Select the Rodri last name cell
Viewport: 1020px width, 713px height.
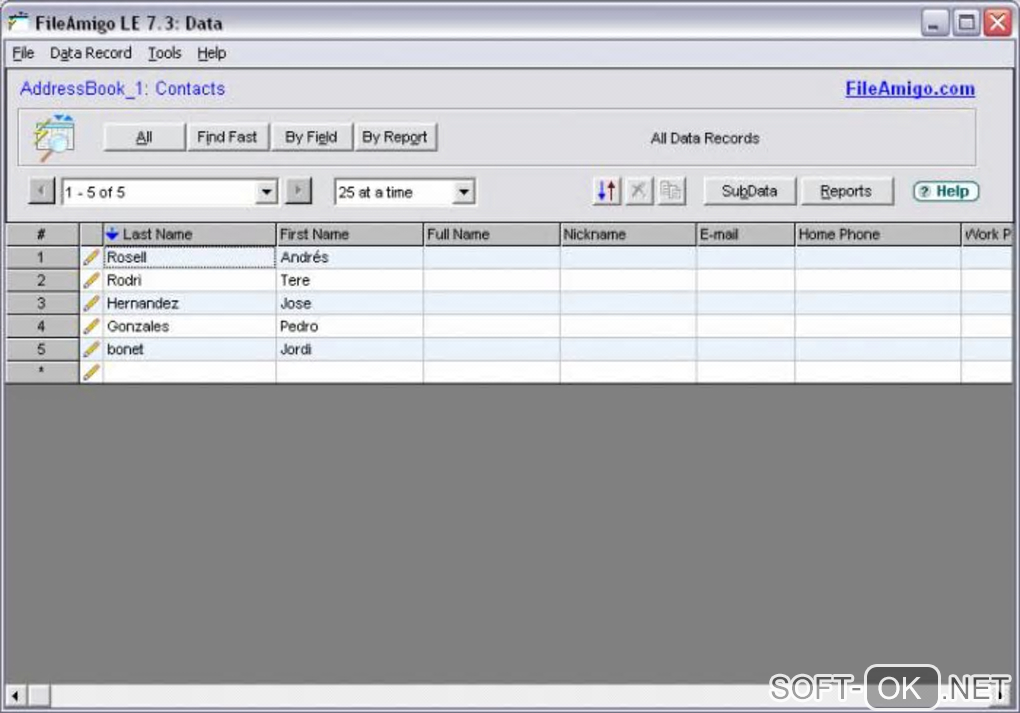[x=189, y=280]
